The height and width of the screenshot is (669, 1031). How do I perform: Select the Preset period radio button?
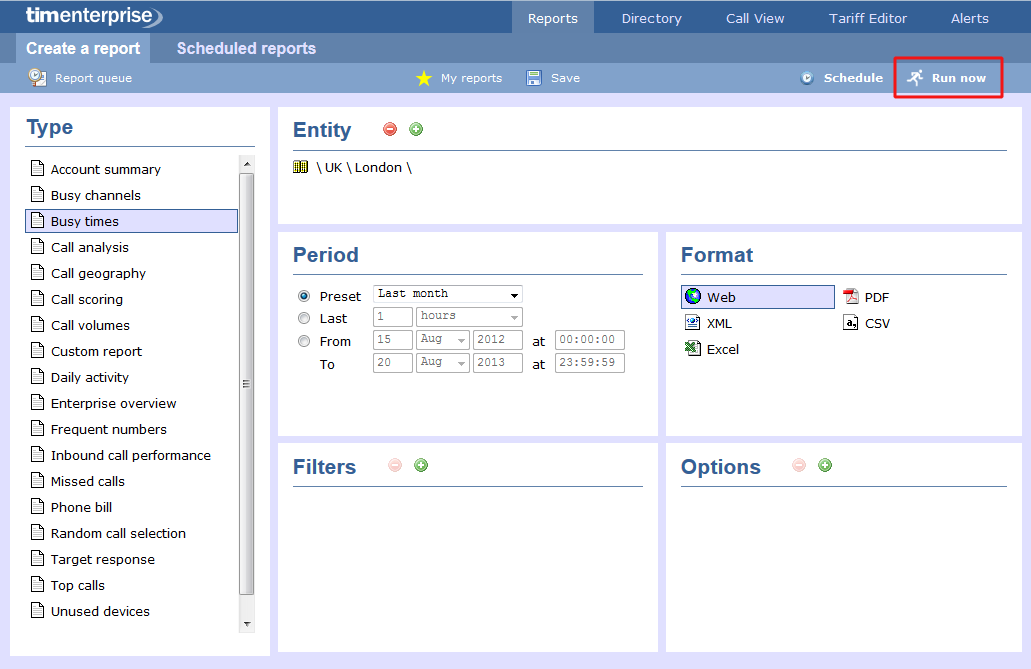pos(304,296)
